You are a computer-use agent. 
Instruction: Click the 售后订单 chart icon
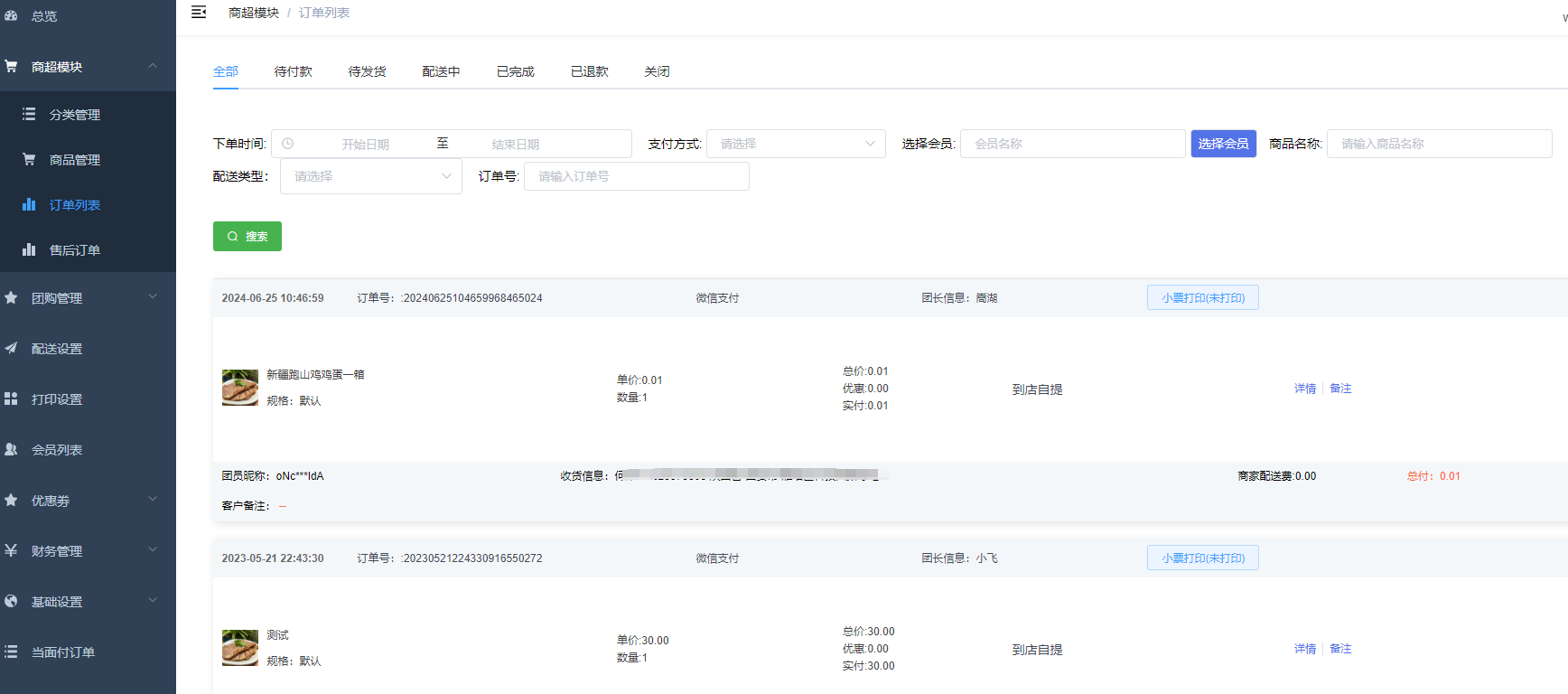pos(29,249)
